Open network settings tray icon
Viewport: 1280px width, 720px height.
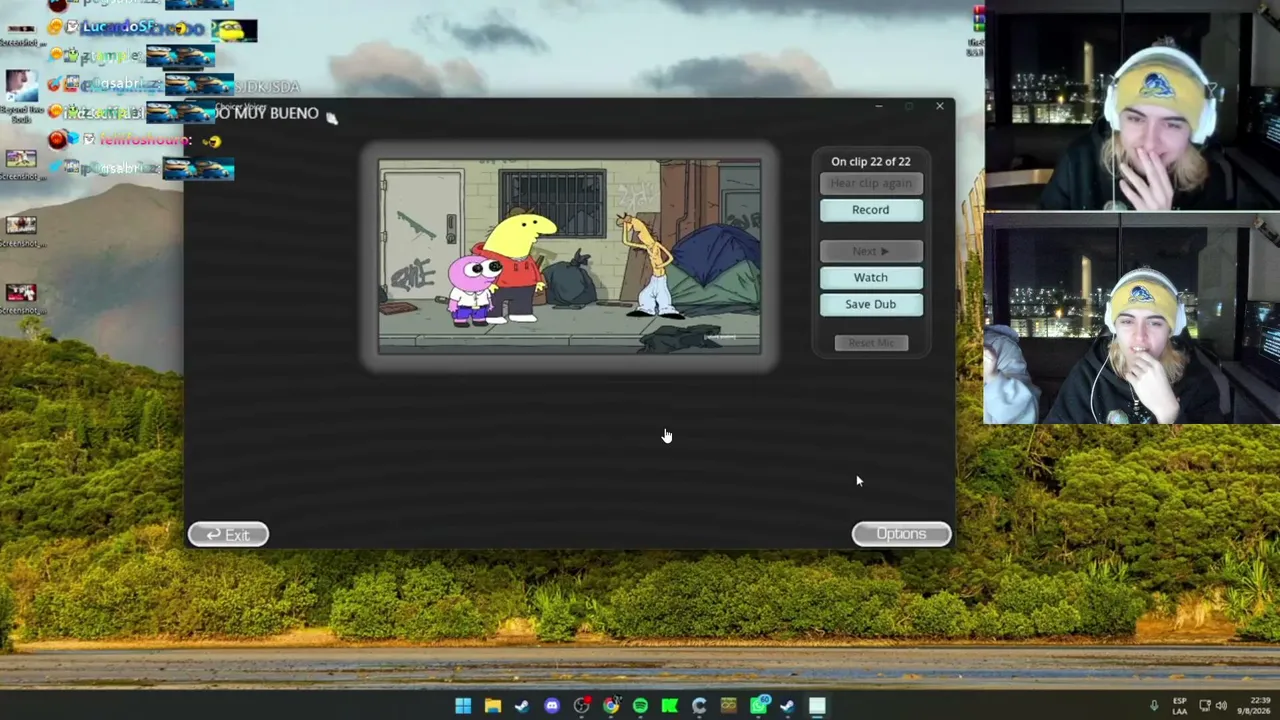pos(1205,706)
